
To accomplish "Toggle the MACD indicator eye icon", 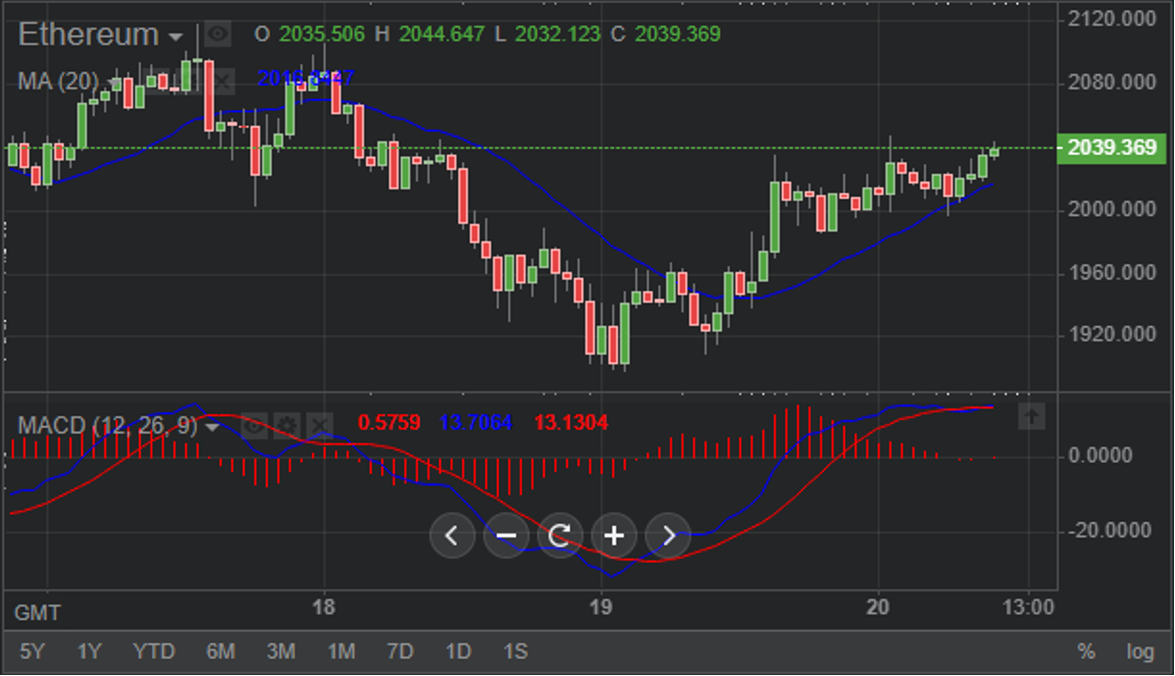I will point(253,426).
